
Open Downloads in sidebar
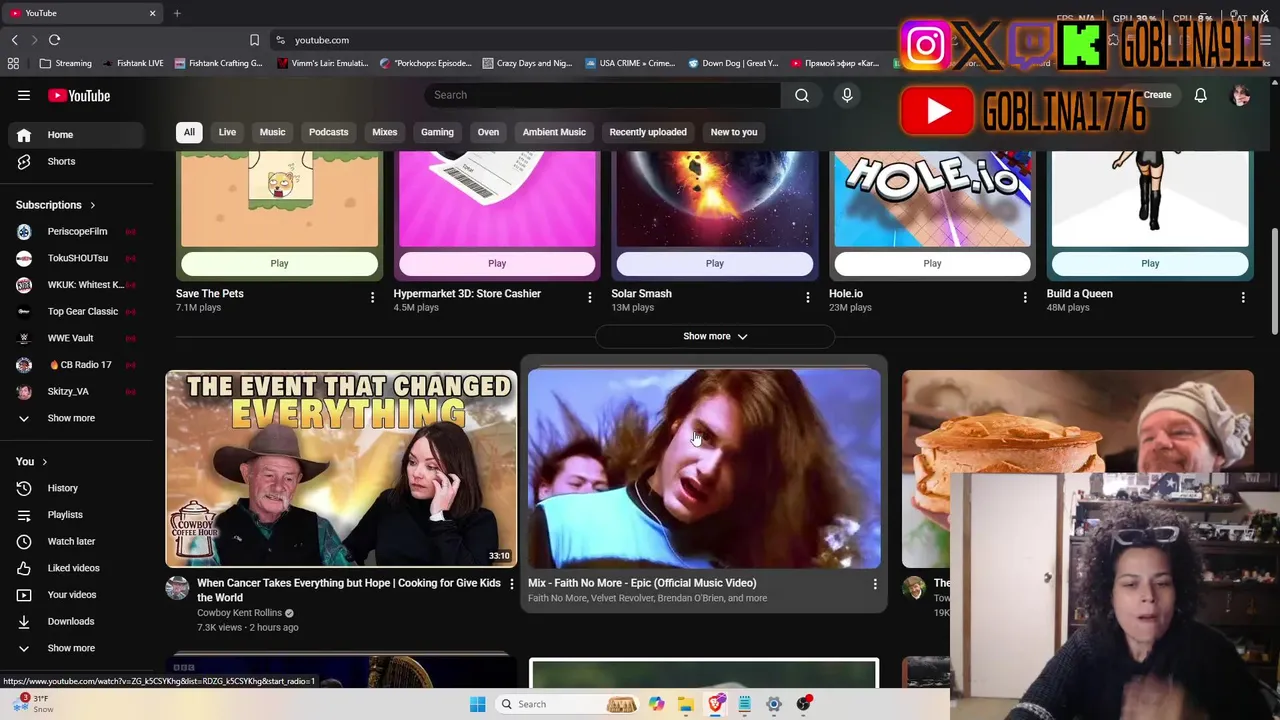[x=76, y=621]
